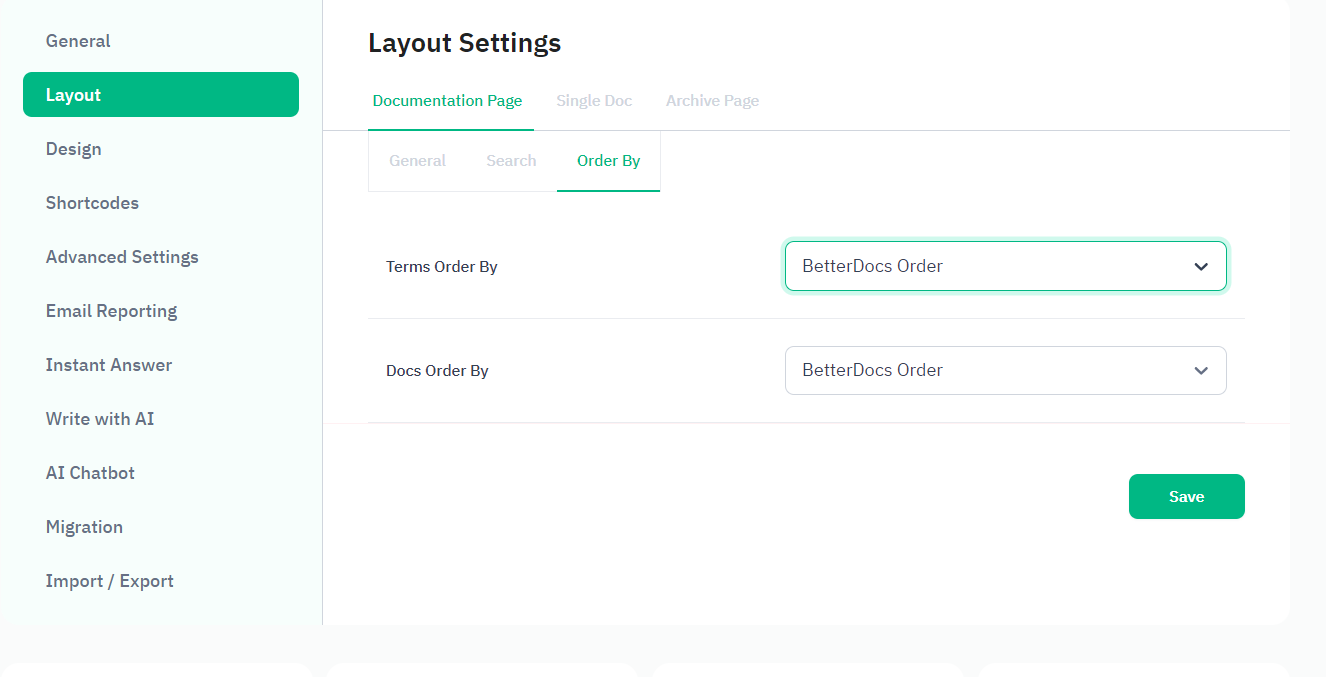
Task: Click the Save button
Action: (x=1186, y=497)
